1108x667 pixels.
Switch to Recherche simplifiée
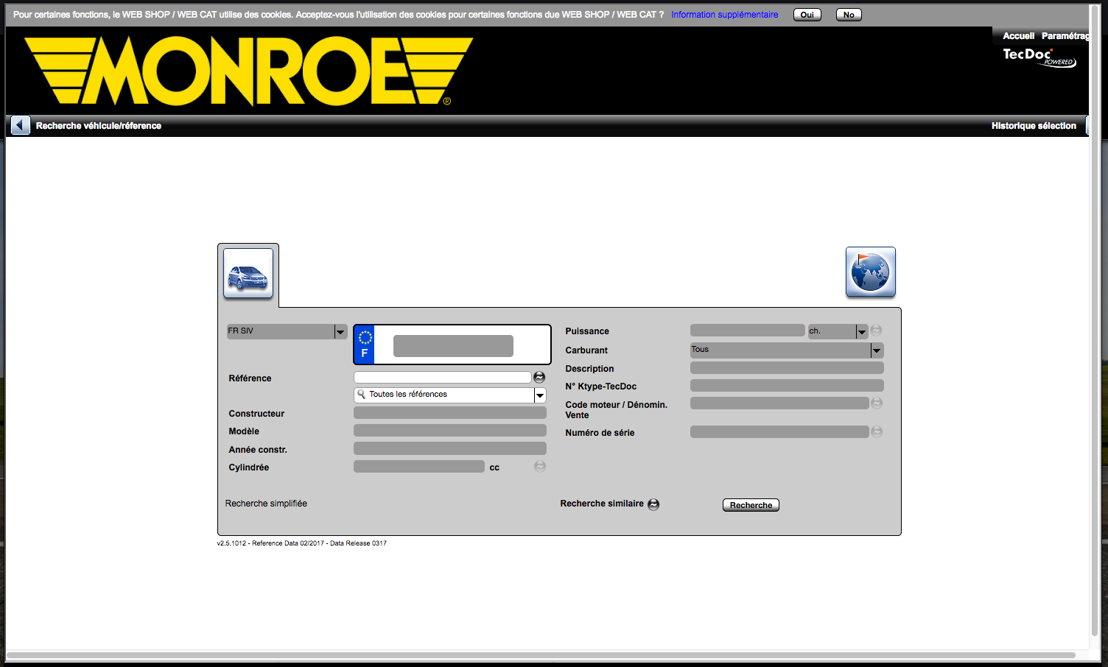coord(266,504)
